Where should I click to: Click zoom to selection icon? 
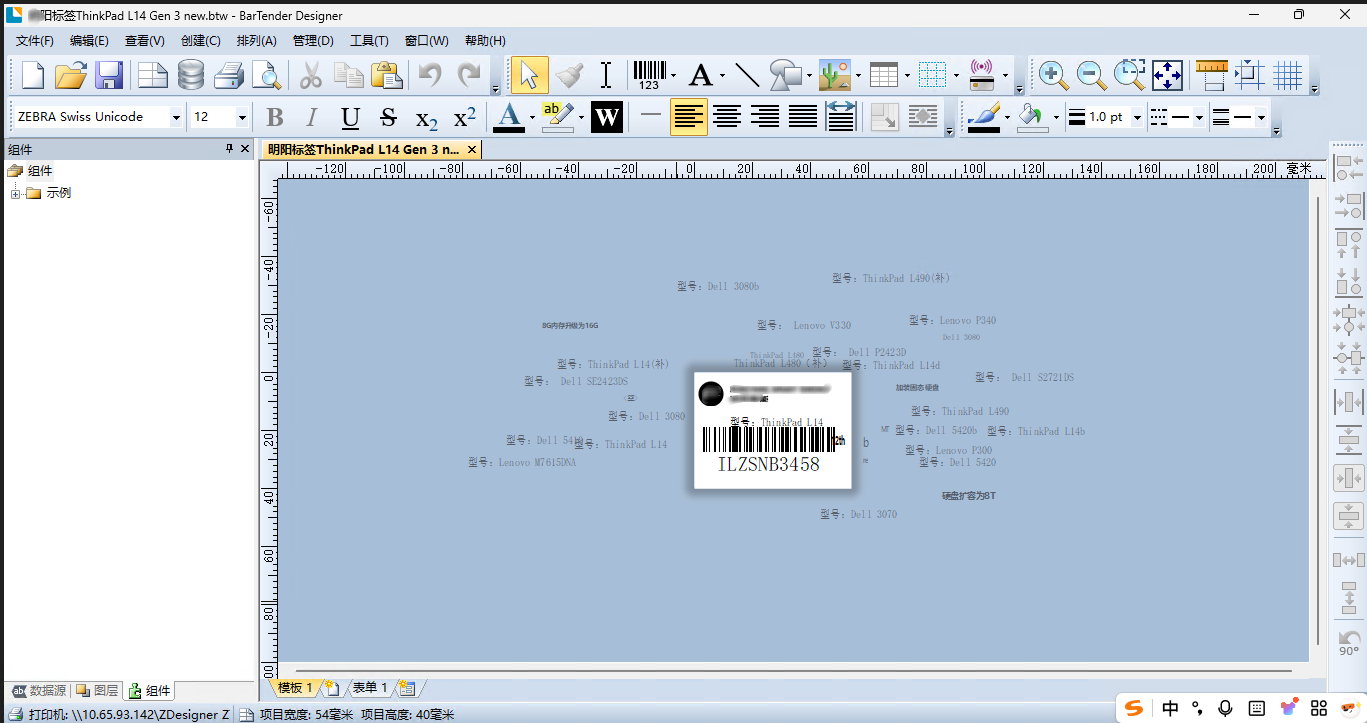[1129, 75]
